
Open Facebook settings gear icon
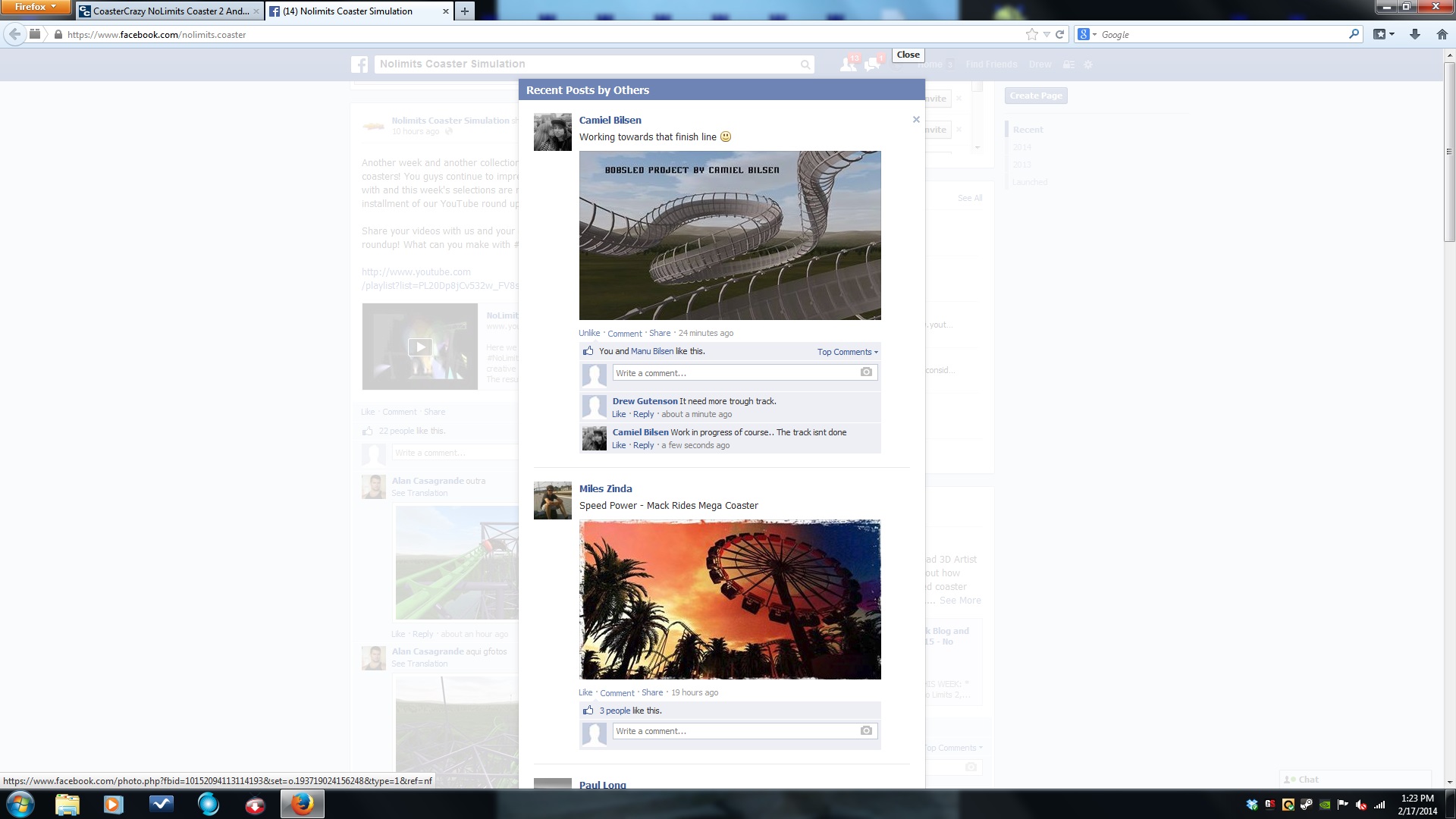click(1088, 64)
